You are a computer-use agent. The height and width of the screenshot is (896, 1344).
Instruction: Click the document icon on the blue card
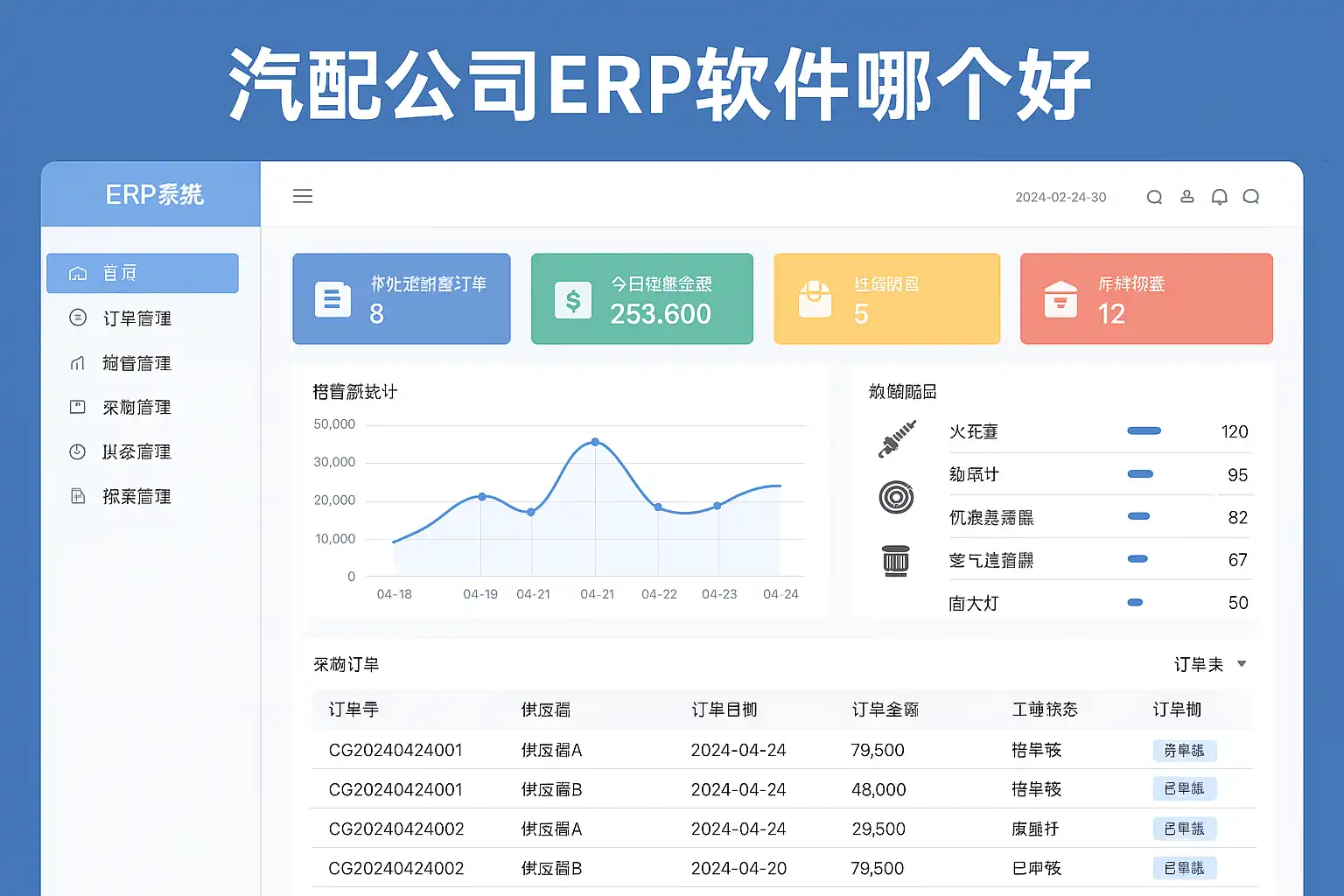pyautogui.click(x=332, y=300)
